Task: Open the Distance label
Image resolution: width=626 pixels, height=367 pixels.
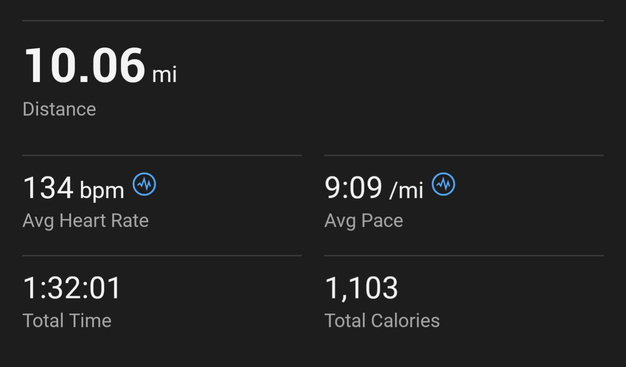Action: [x=59, y=109]
